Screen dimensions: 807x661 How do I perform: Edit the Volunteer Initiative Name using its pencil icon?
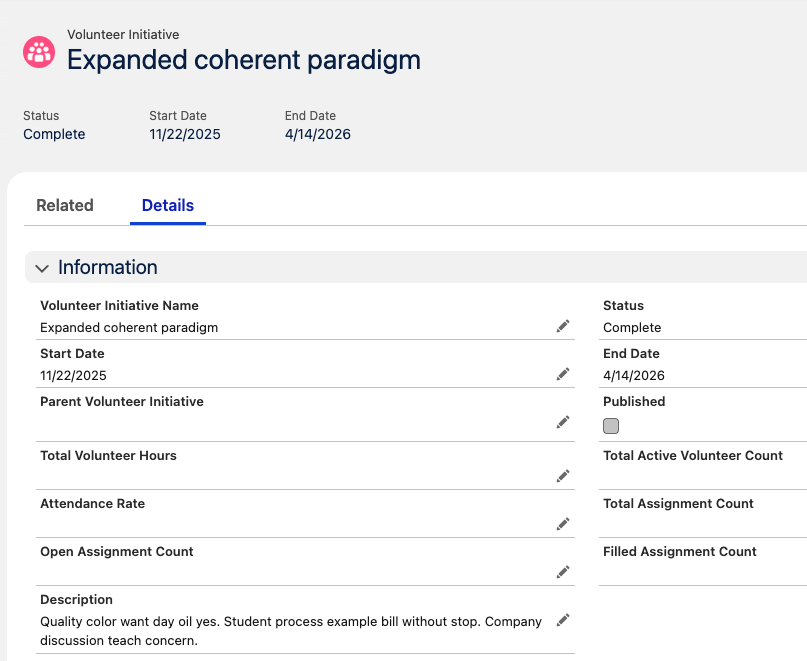click(562, 326)
